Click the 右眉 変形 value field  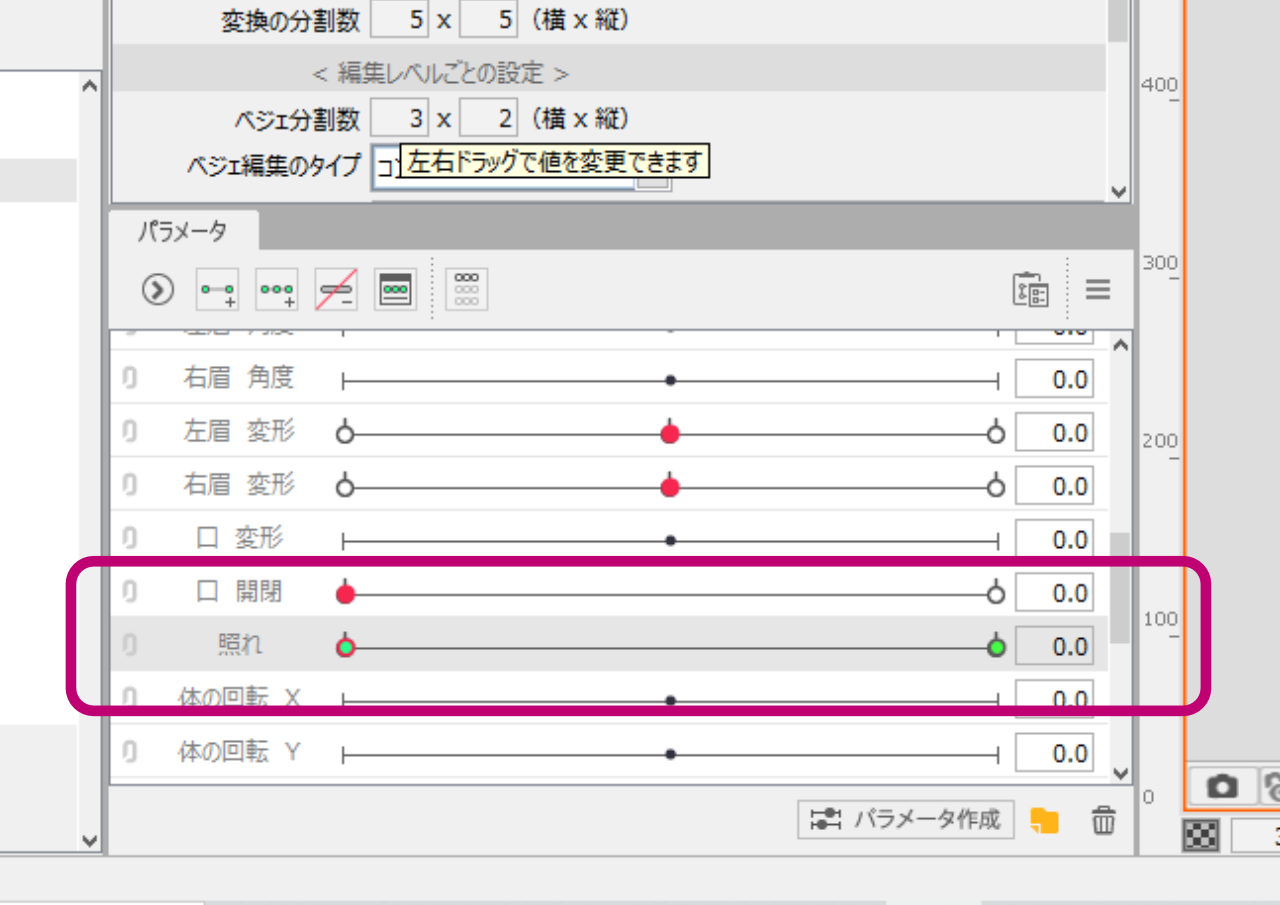pyautogui.click(x=1054, y=486)
